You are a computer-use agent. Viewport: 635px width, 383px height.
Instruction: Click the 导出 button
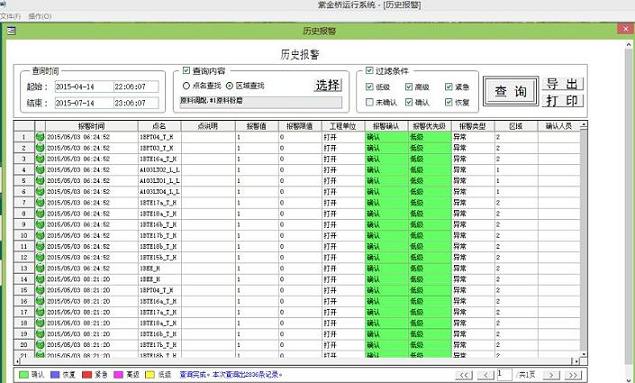(x=563, y=84)
